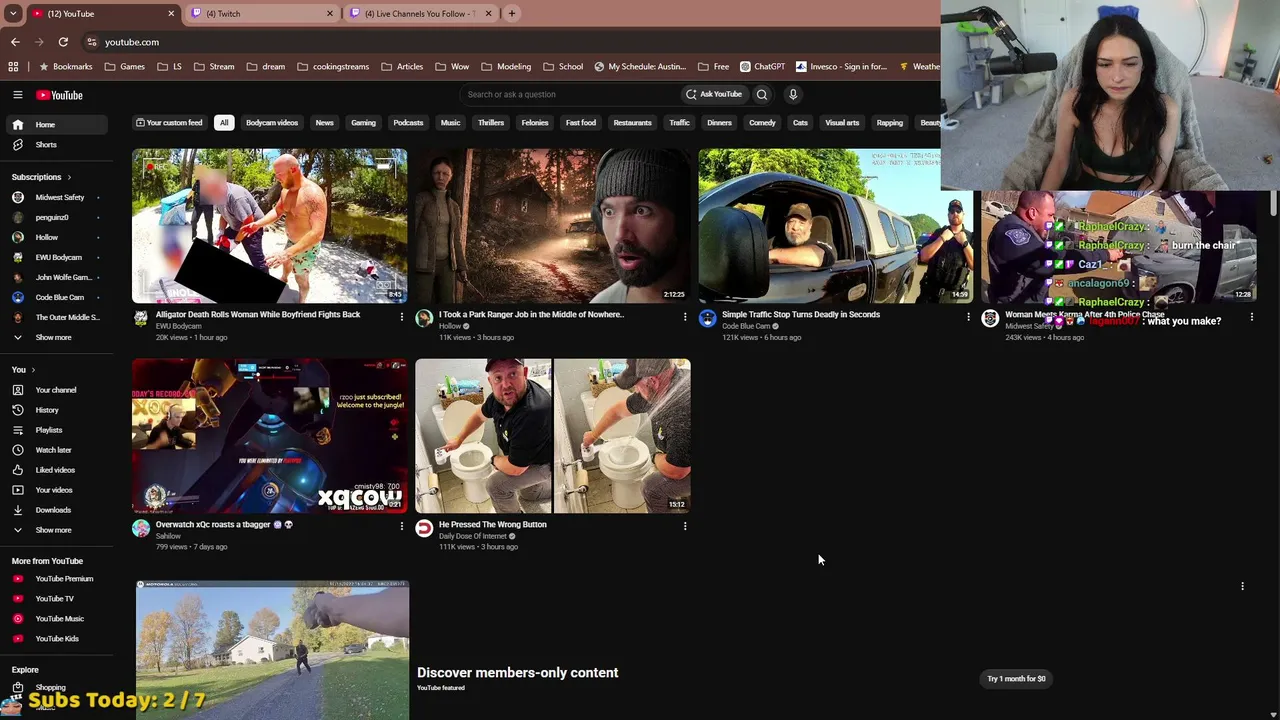Open He Pressed The Wrong Button thumbnail
This screenshot has height=720, width=1280.
(x=553, y=436)
